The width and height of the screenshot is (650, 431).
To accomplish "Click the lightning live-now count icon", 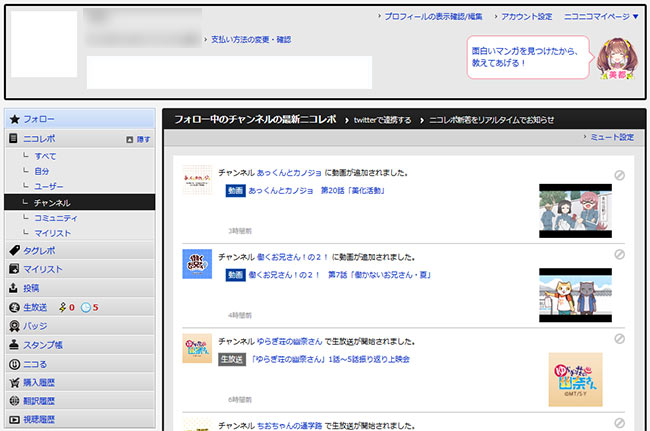I will click(62, 307).
